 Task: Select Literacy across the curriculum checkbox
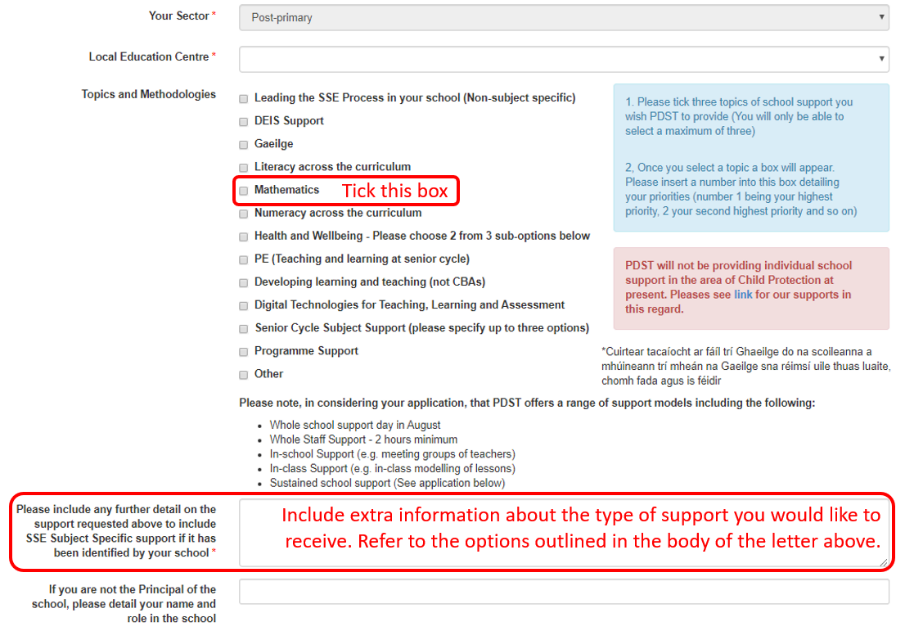pyautogui.click(x=244, y=168)
